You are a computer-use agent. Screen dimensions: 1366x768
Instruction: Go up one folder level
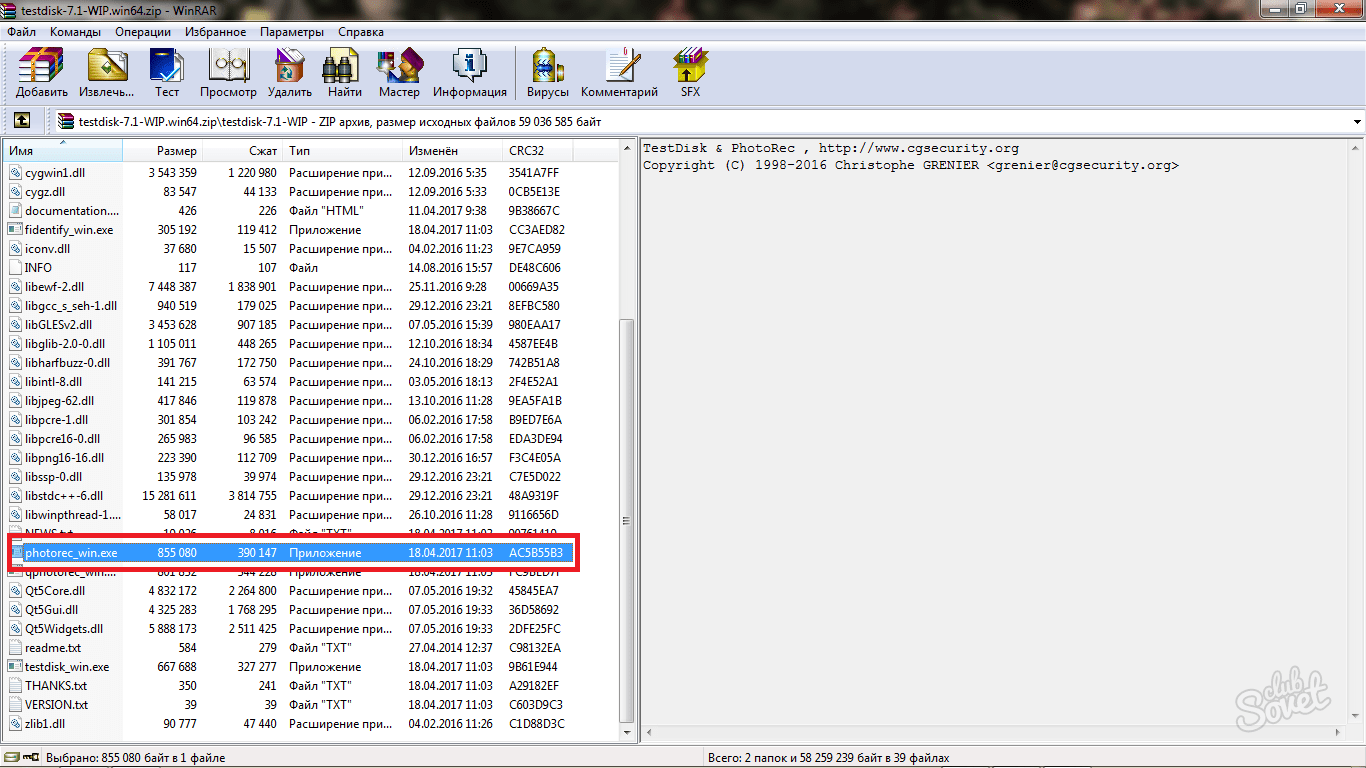tap(22, 121)
